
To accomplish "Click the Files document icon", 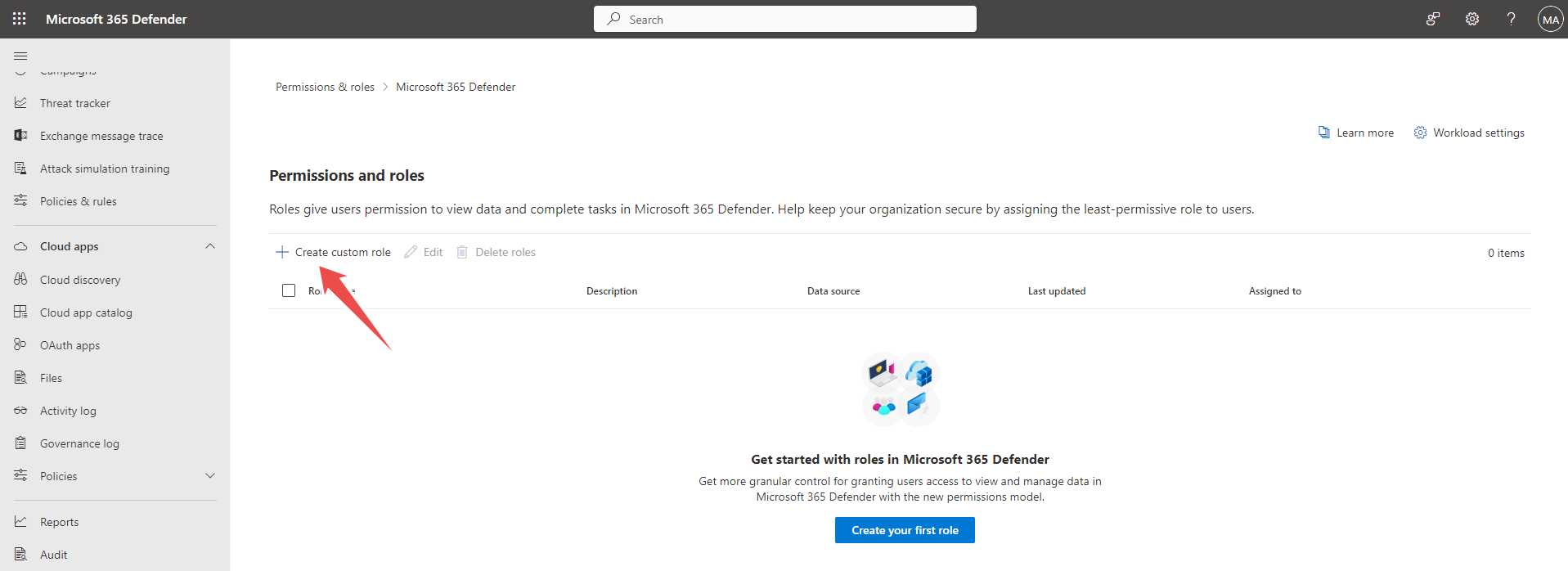I will pyautogui.click(x=20, y=377).
